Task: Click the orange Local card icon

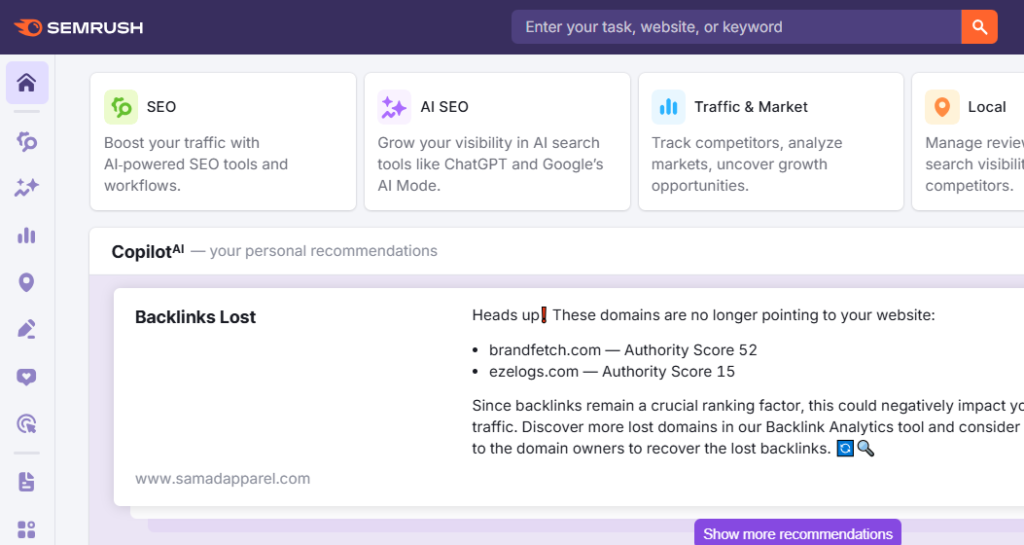Action: click(x=942, y=107)
